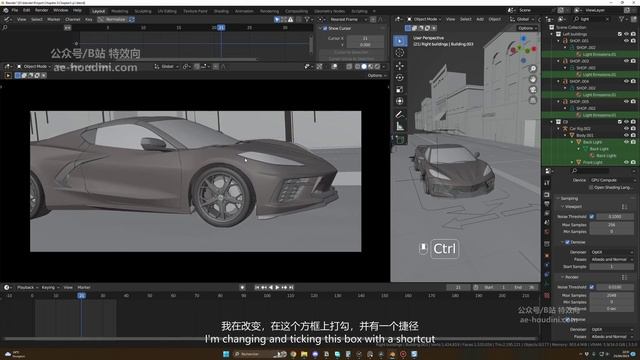Jump to the start frame in timeline
Viewport: 640px width, 360px height.
tap(257, 287)
